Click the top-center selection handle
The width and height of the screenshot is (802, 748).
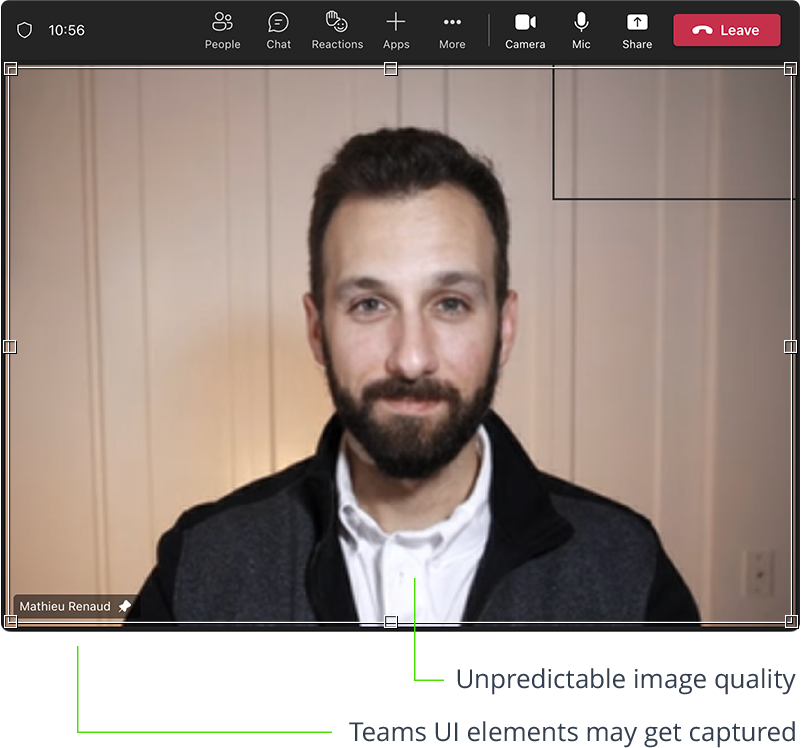(391, 69)
